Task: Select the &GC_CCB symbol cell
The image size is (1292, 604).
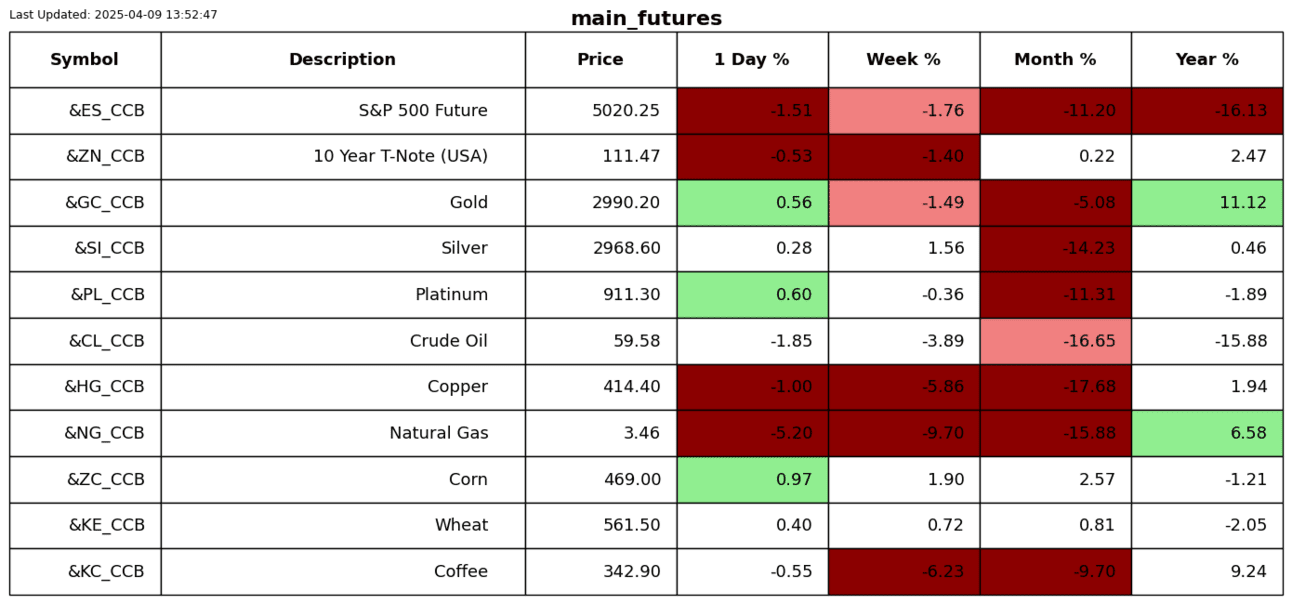Action: click(x=105, y=203)
